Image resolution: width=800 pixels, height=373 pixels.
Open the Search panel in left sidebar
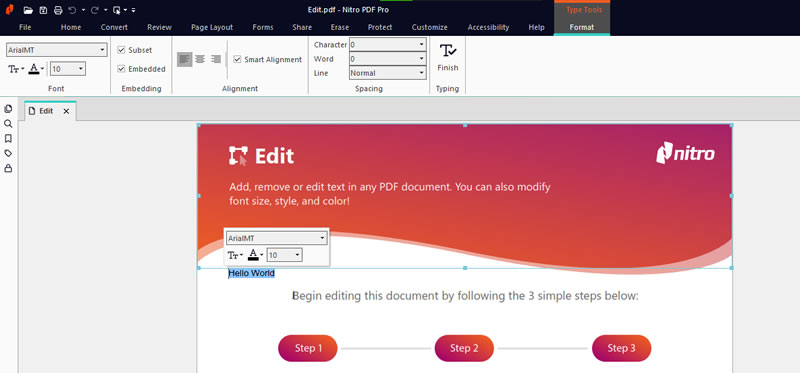(8, 123)
